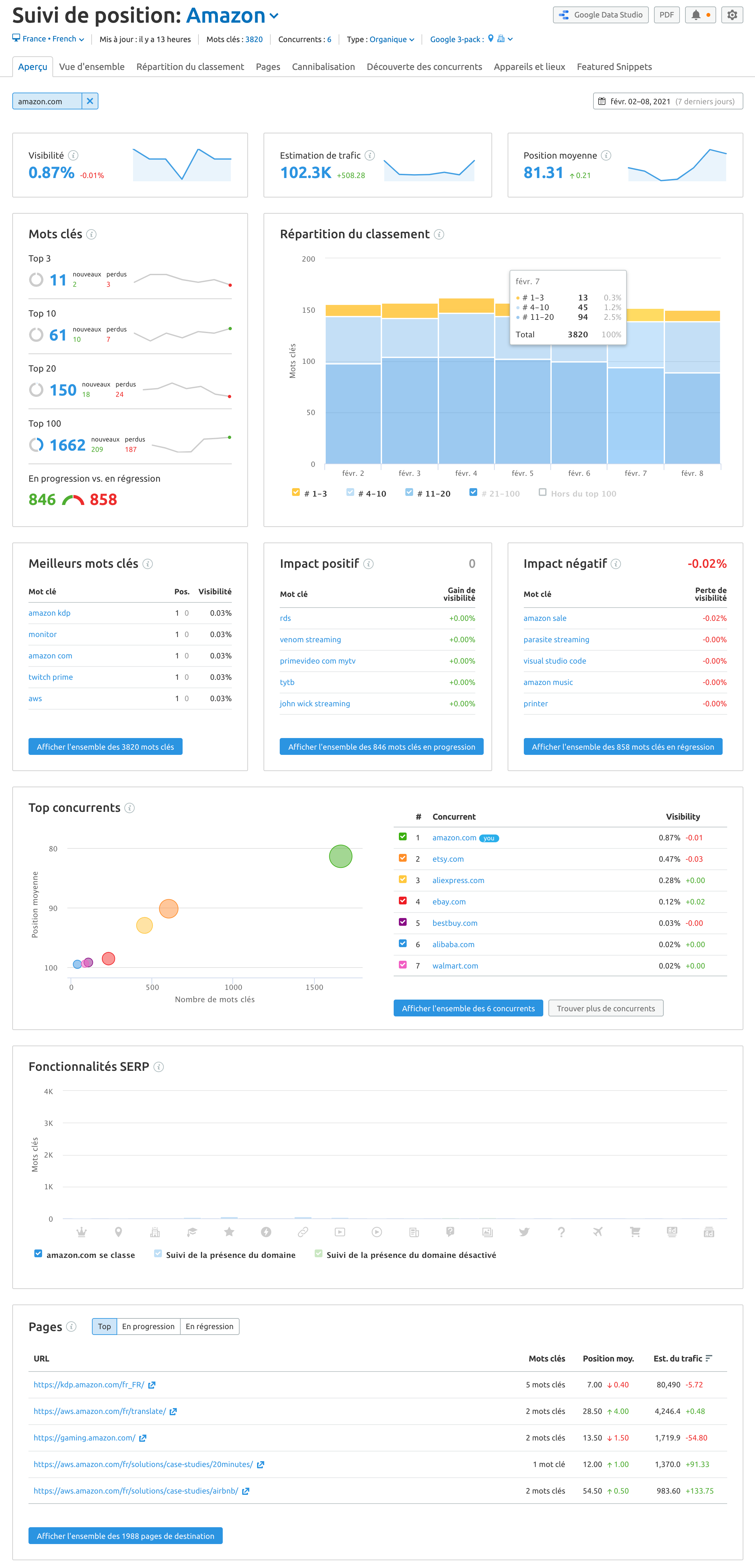The image size is (755, 1568).
Task: Click the location pin SERP feature icon
Action: pyautogui.click(x=119, y=1231)
